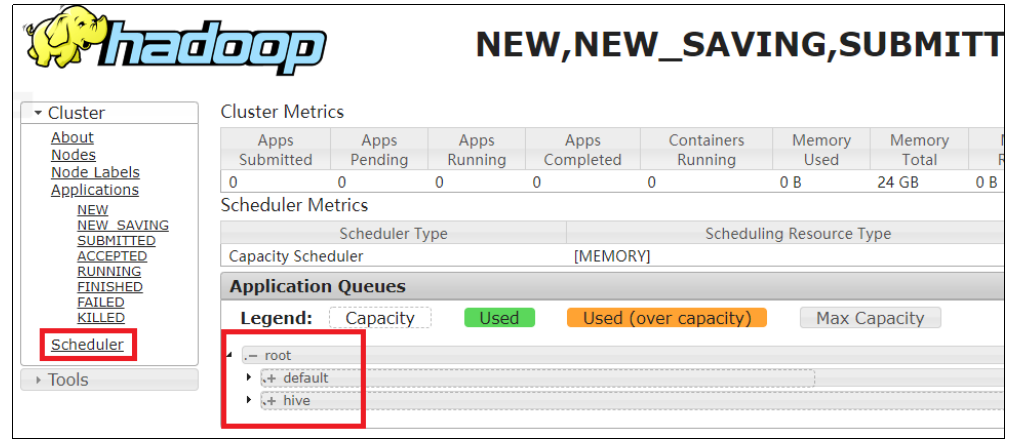Collapse the Cluster section arrow

38,113
